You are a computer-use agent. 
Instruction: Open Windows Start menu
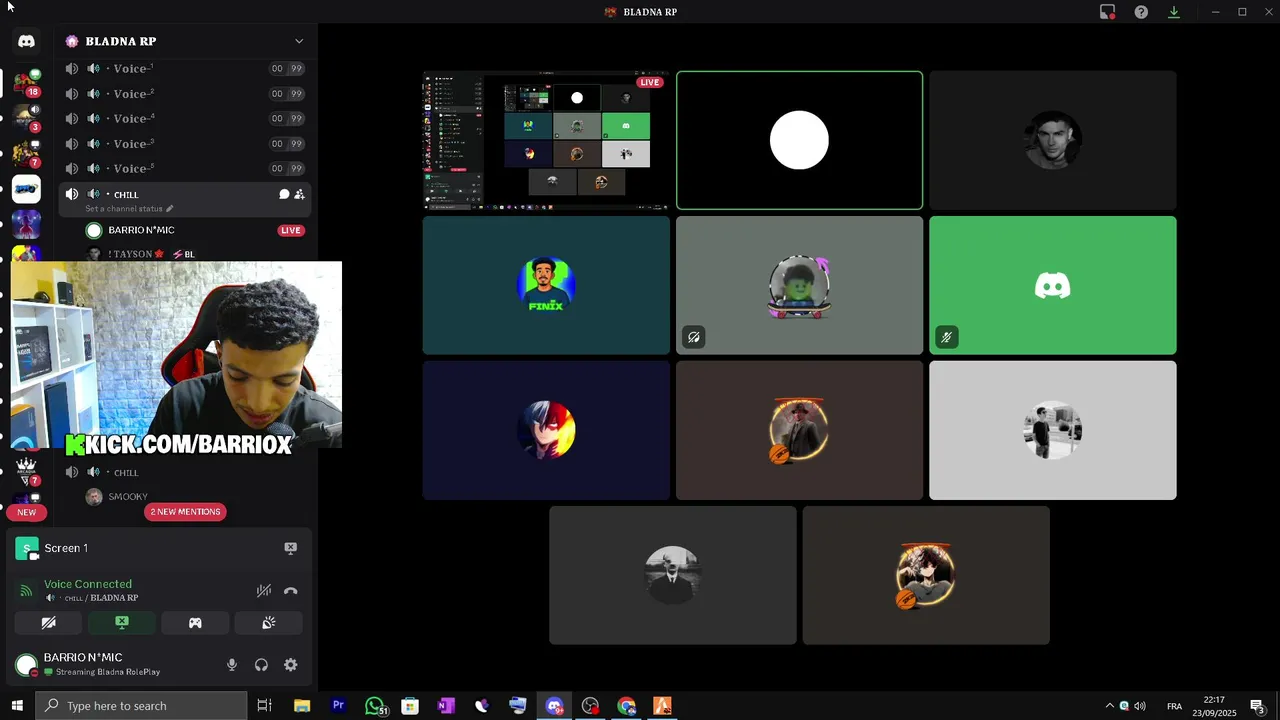[x=17, y=706]
